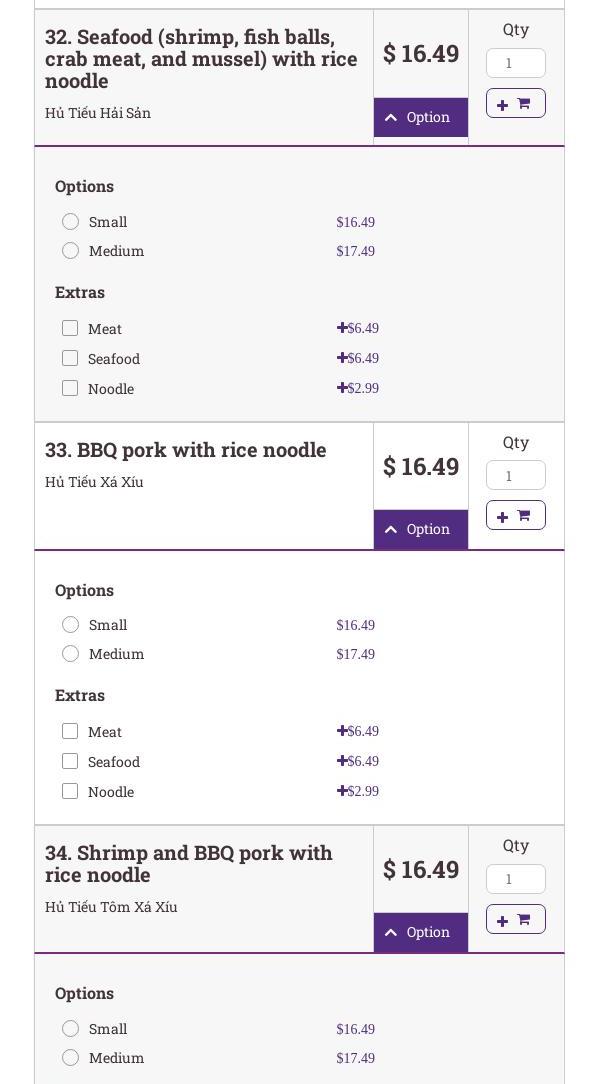The width and height of the screenshot is (605, 1084).
Task: Collapse the Option panel for item 34
Action: click(x=420, y=932)
